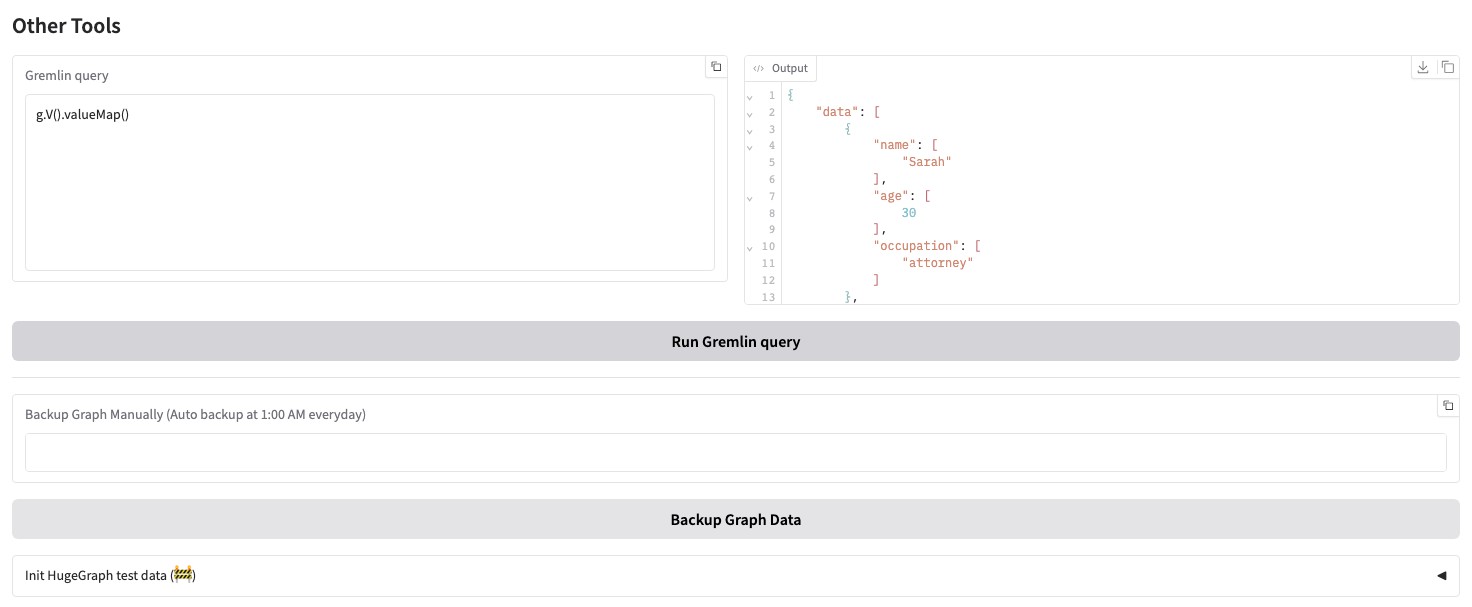Click the "Sarah" value in output
Screen dimensions: 1472x607
coord(927,162)
